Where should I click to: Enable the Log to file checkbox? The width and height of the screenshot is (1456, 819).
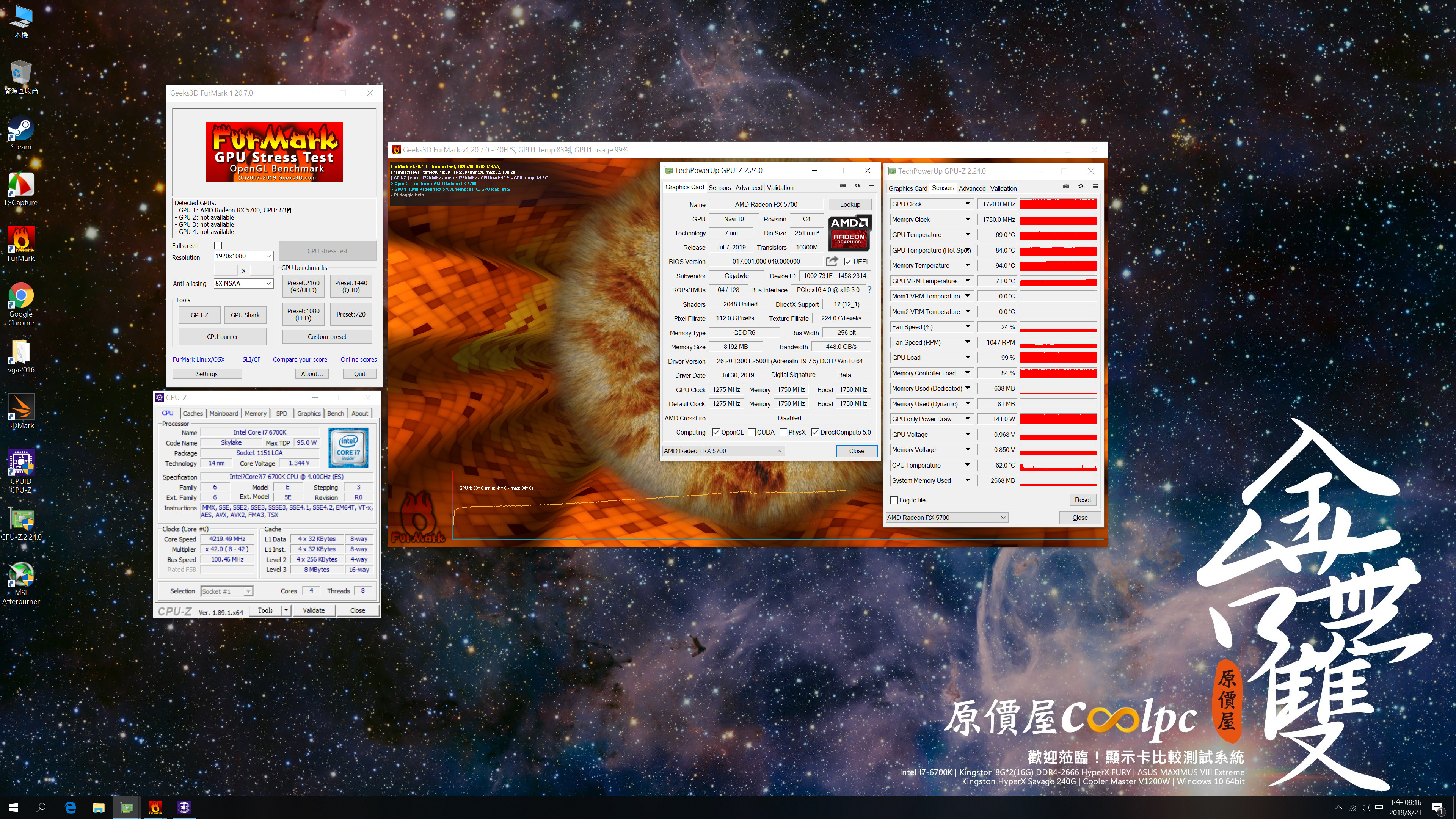click(894, 500)
